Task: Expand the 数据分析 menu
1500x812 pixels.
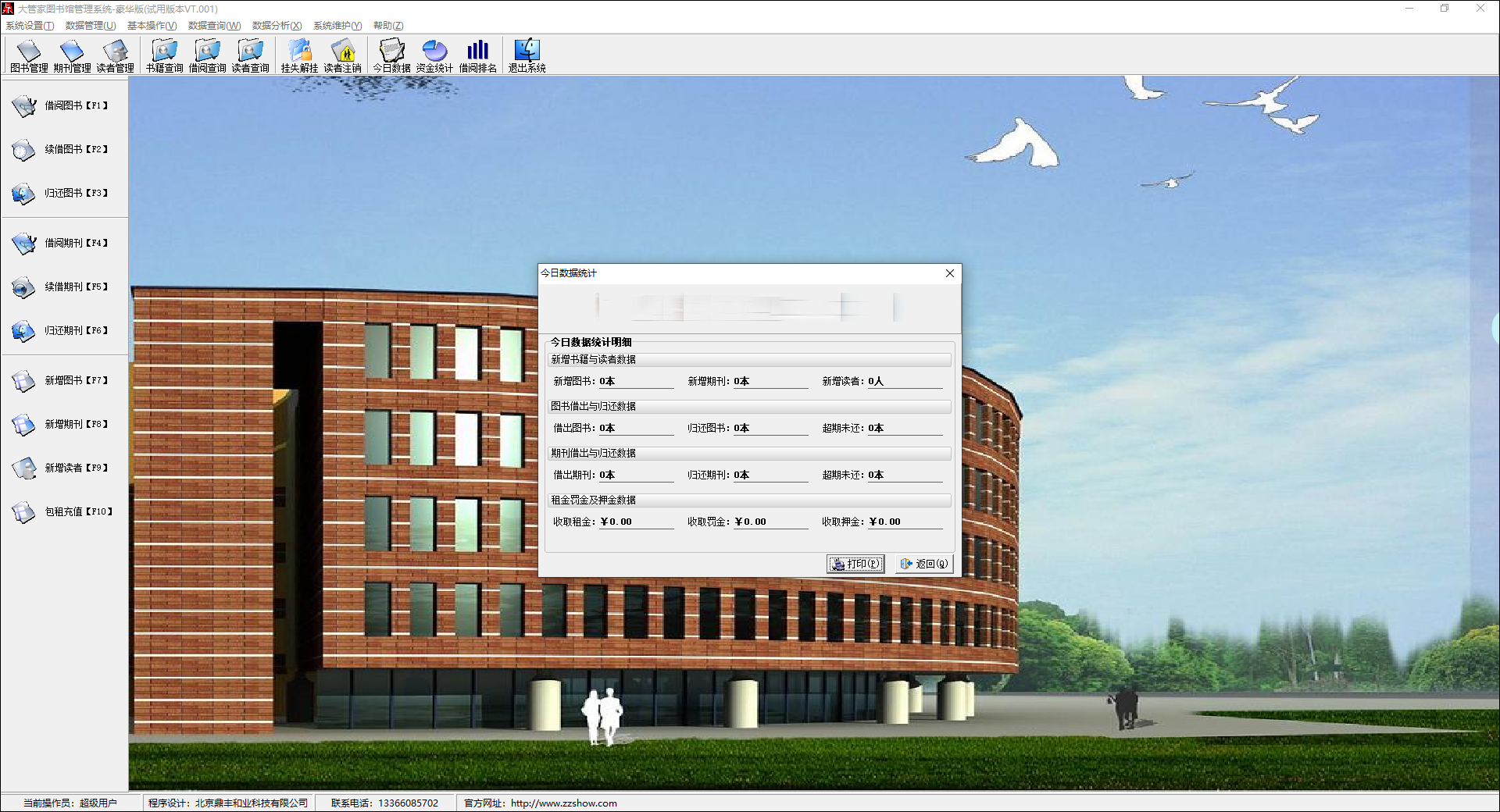Action: coord(277,26)
